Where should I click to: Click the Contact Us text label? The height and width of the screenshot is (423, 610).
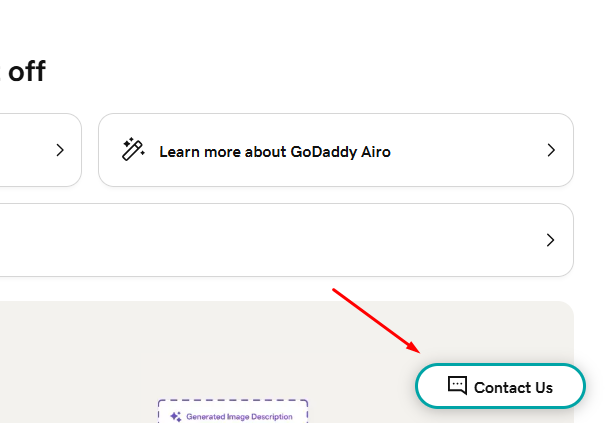click(513, 387)
